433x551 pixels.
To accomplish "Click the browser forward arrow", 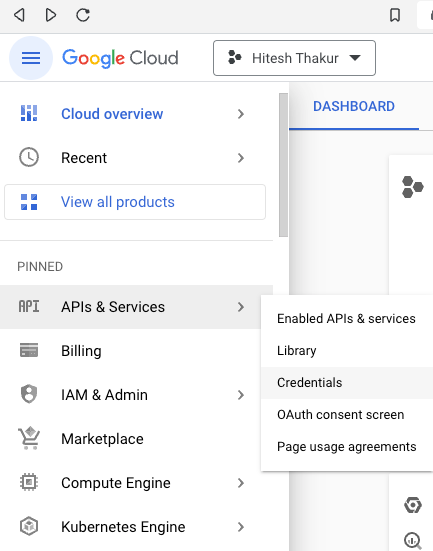I will (51, 15).
